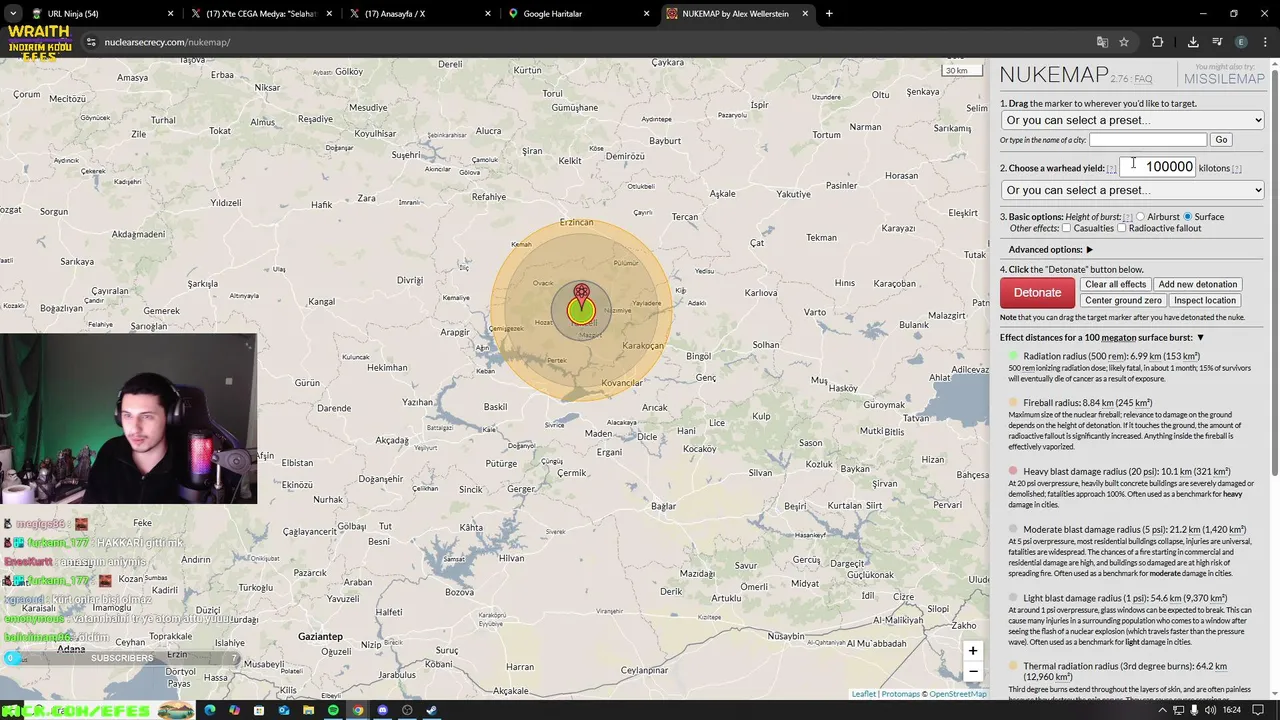Click the 16:24 clock in taskbar
The image size is (1280, 720).
point(1232,710)
